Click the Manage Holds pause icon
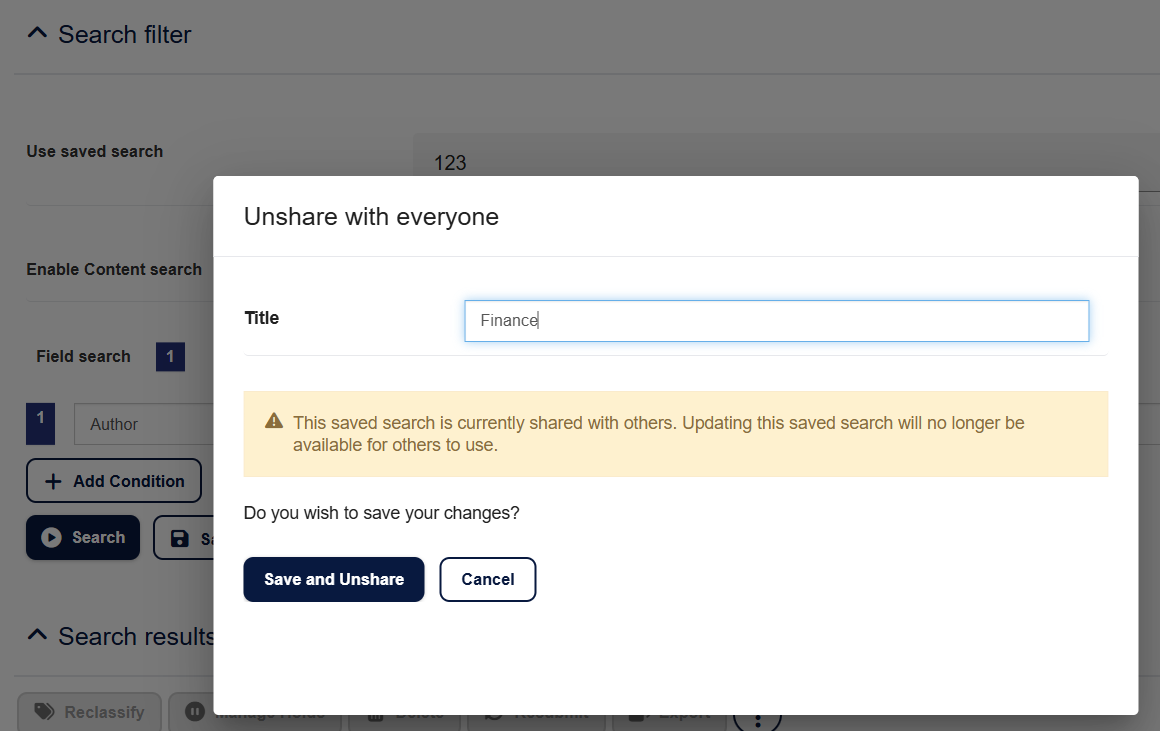 click(196, 712)
